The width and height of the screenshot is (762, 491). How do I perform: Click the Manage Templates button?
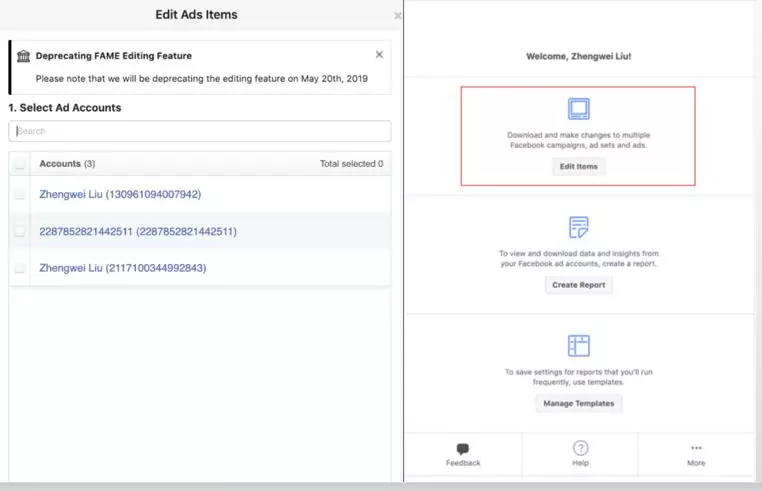coord(578,403)
